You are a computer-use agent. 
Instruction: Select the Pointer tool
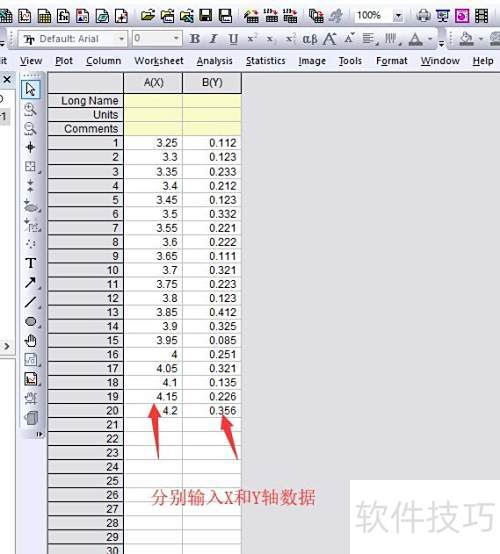[30, 89]
